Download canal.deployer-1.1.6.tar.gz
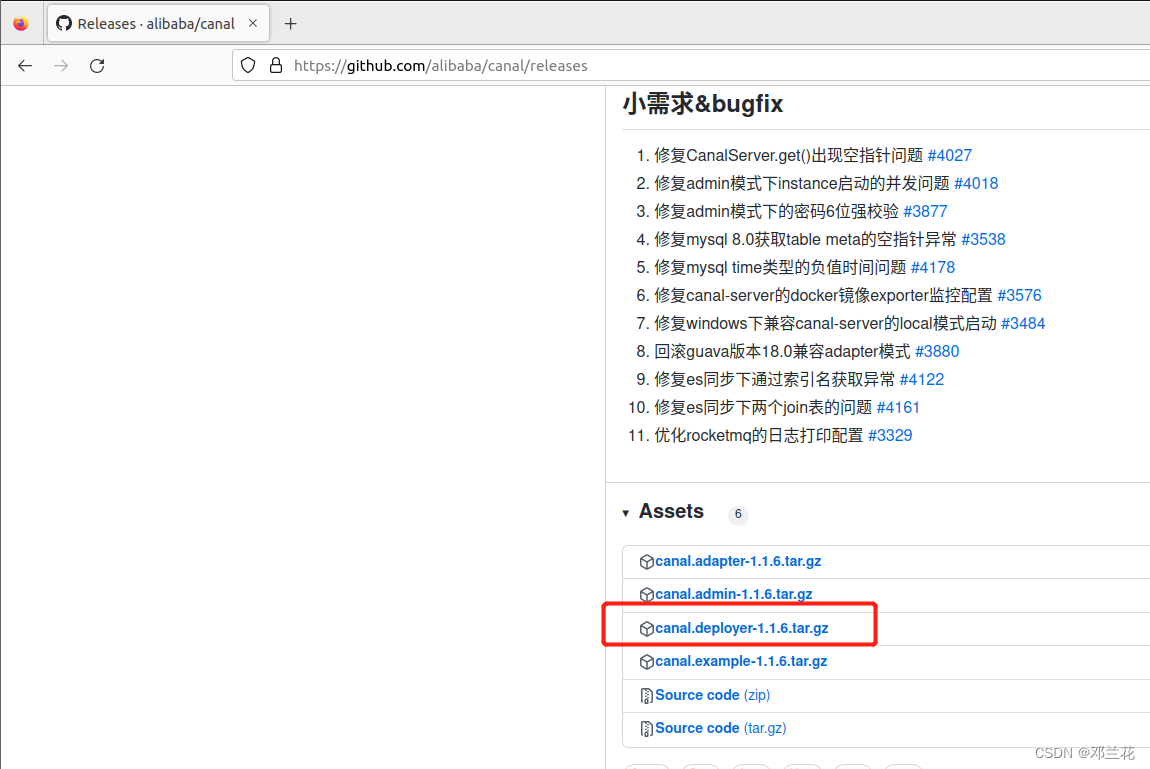Screen dimensions: 1150x769 [x=741, y=628]
